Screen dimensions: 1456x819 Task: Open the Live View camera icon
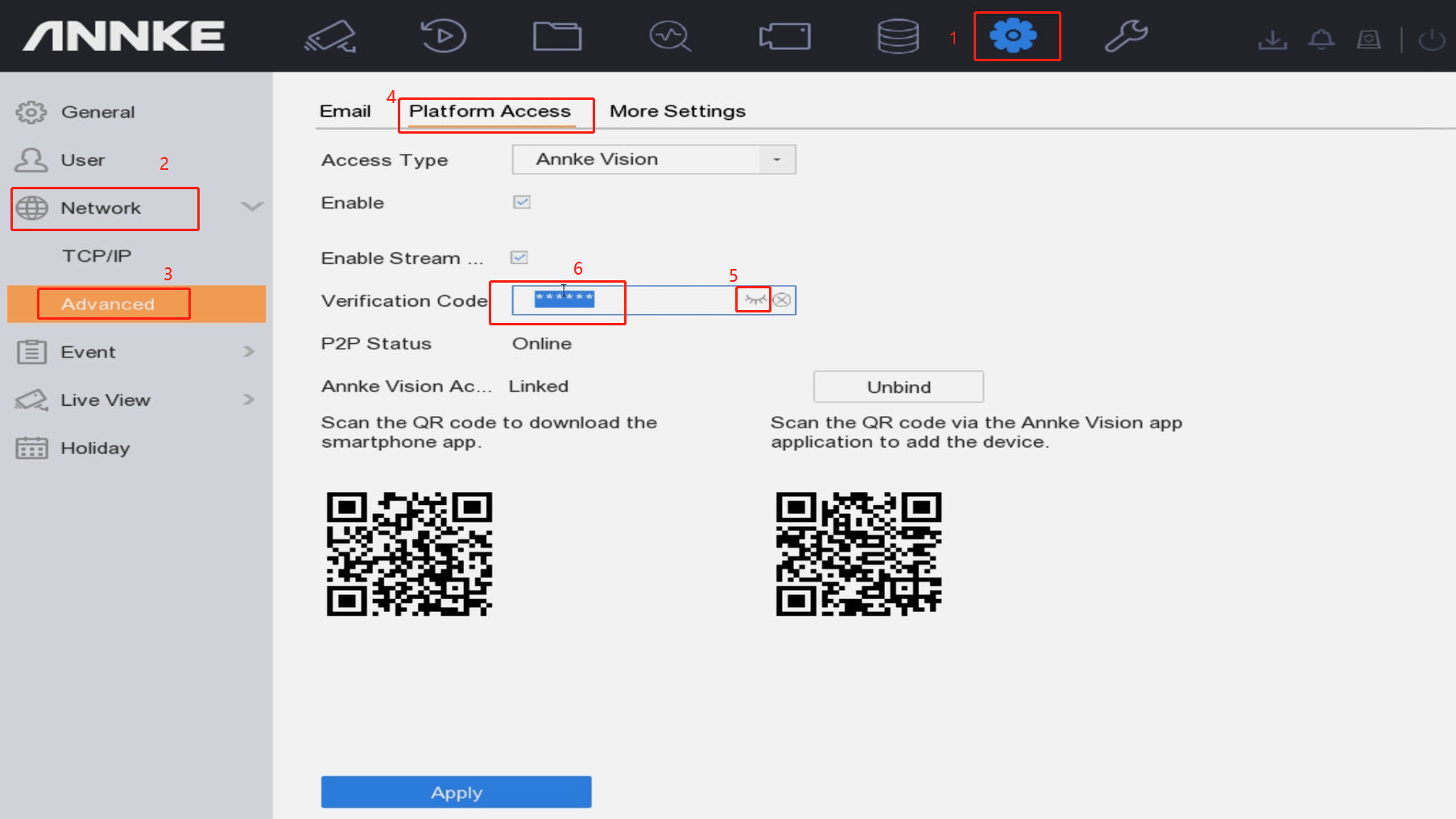330,35
